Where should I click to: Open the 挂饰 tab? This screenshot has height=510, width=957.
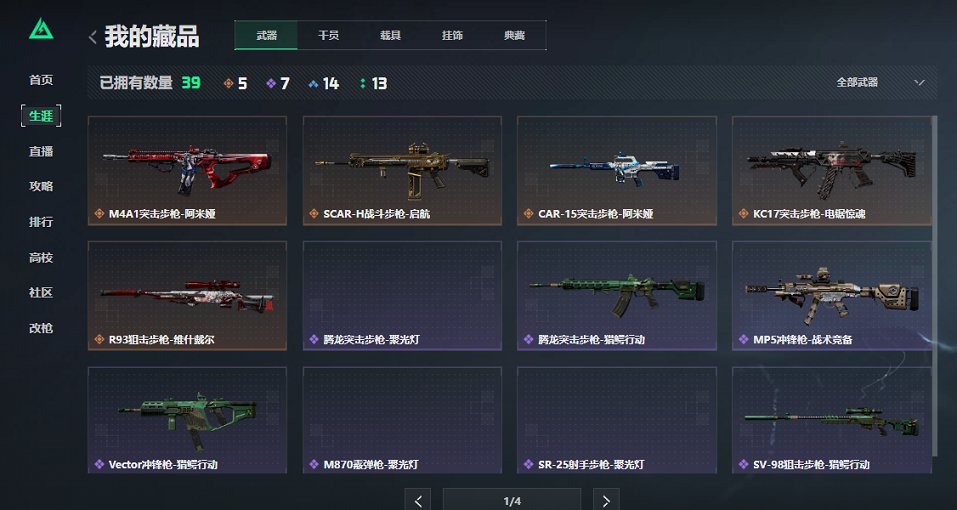point(452,35)
